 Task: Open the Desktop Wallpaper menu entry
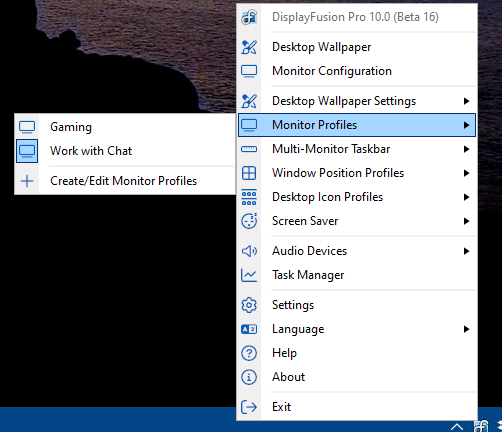click(357, 47)
